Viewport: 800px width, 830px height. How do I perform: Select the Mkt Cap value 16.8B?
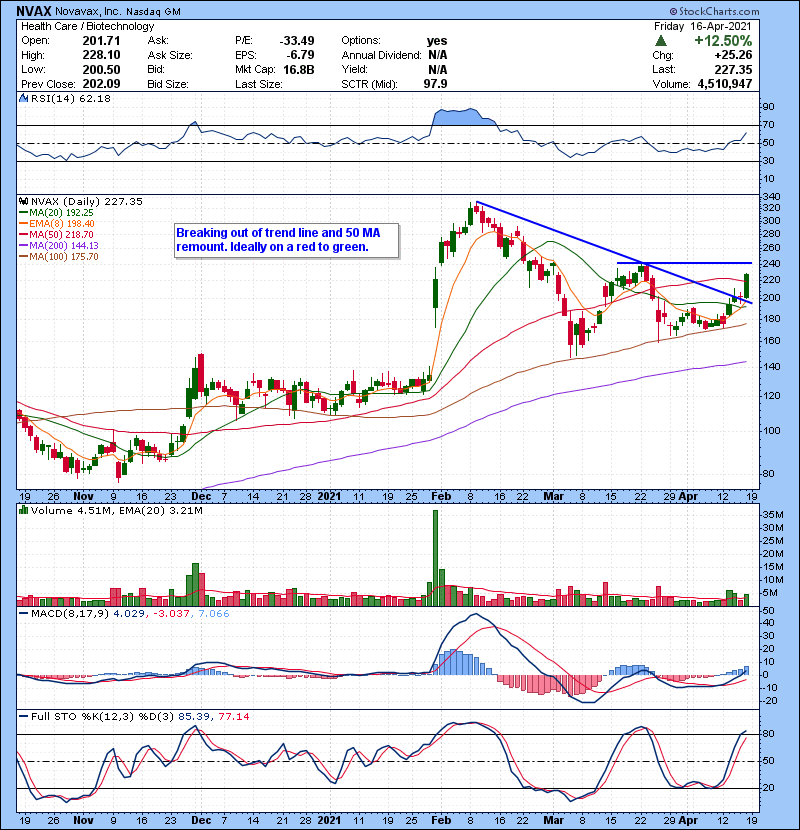(x=299, y=70)
